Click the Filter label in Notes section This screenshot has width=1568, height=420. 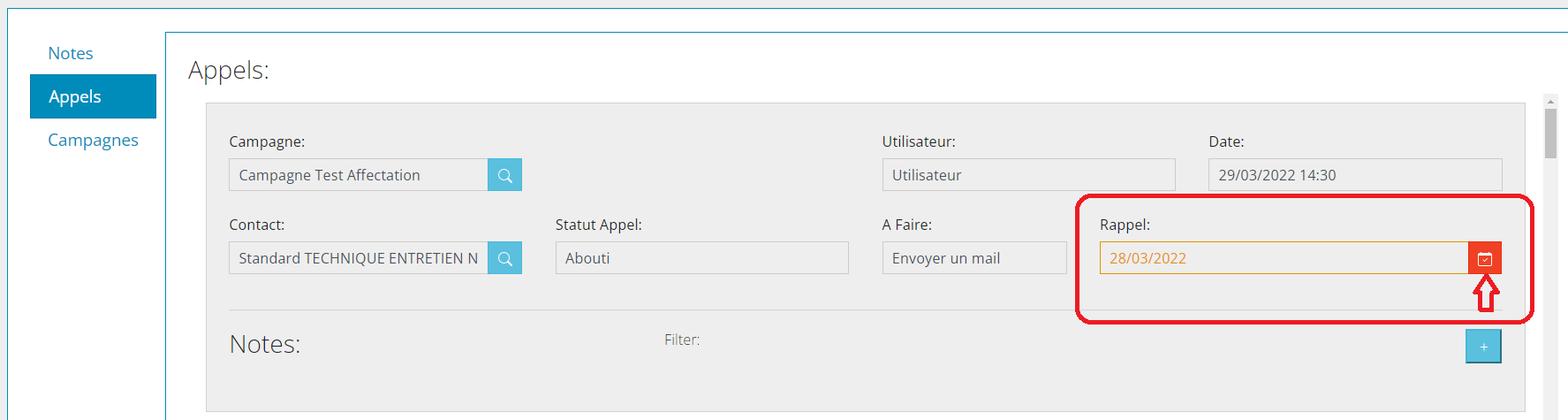pos(682,340)
